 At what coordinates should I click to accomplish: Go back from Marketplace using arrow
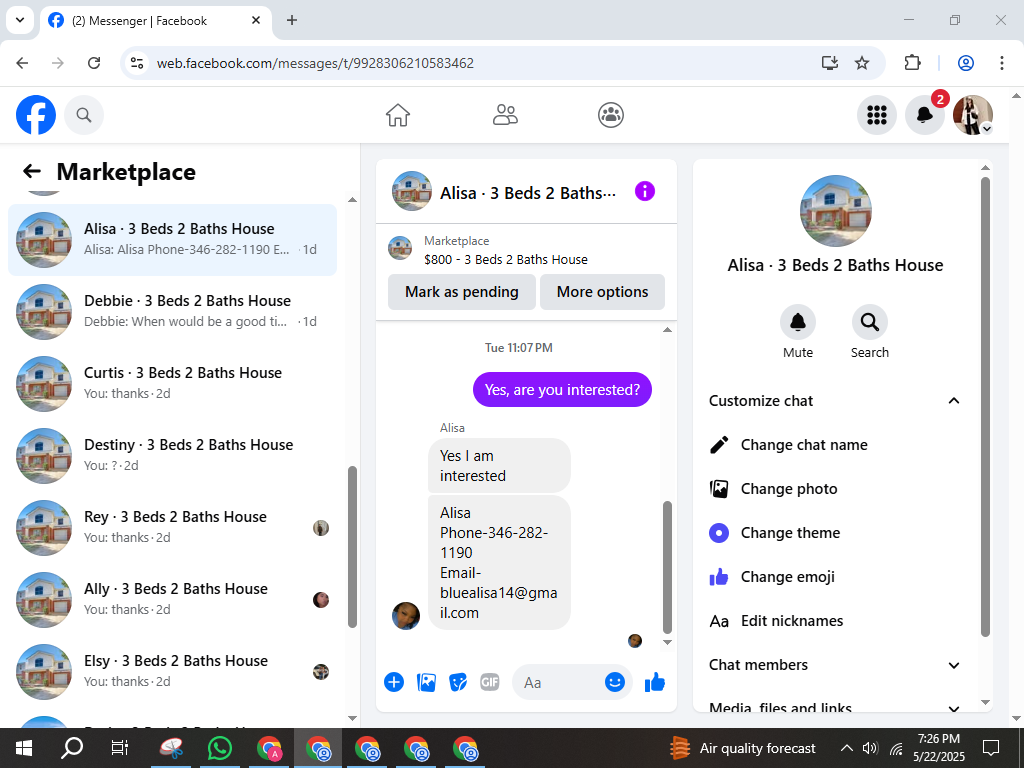(31, 171)
